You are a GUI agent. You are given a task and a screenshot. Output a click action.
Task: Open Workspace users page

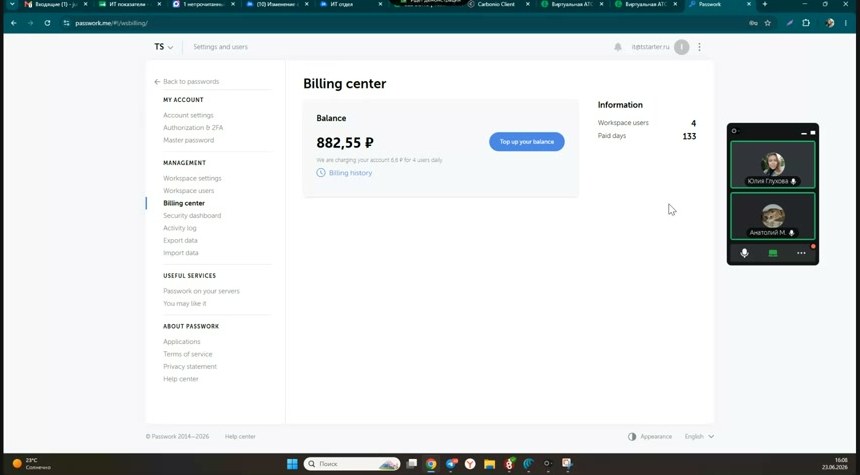[189, 191]
